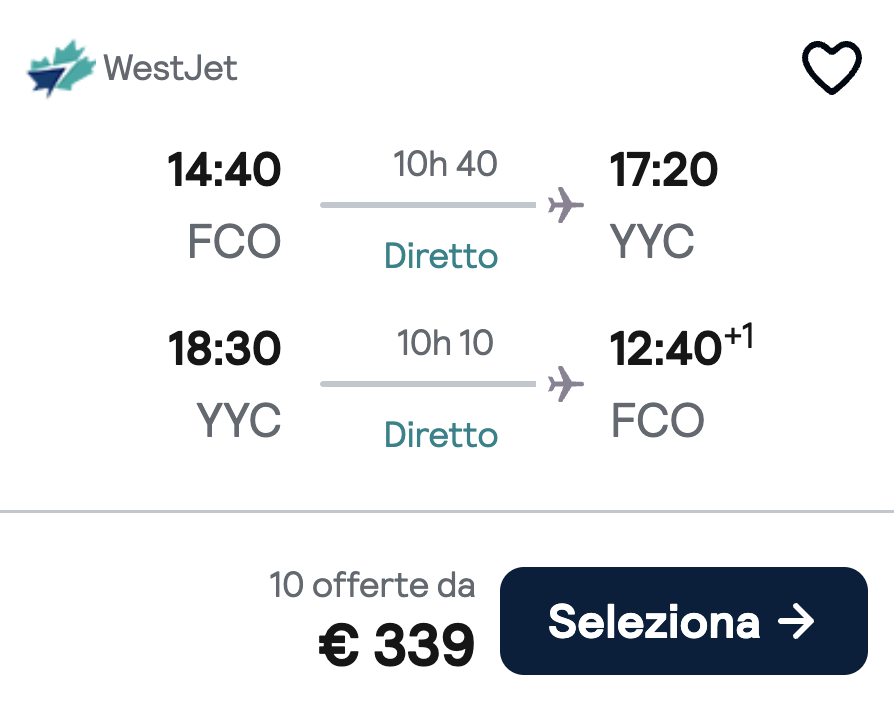894x708 pixels.
Task: Click the airplane icon on return flight
Action: click(x=564, y=383)
